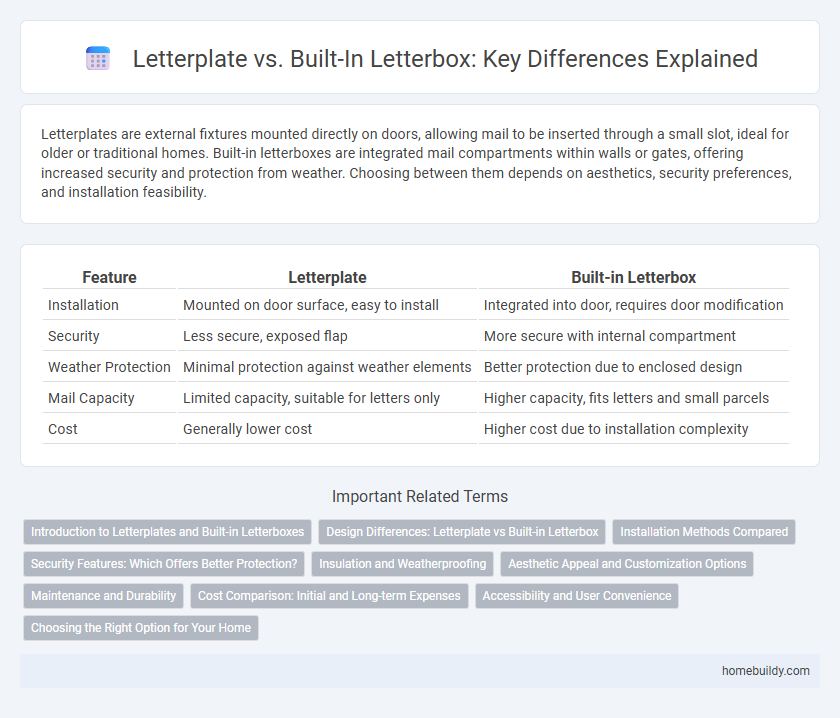Click the 'Maintenance and Durability' tag
840x718 pixels.
point(103,596)
